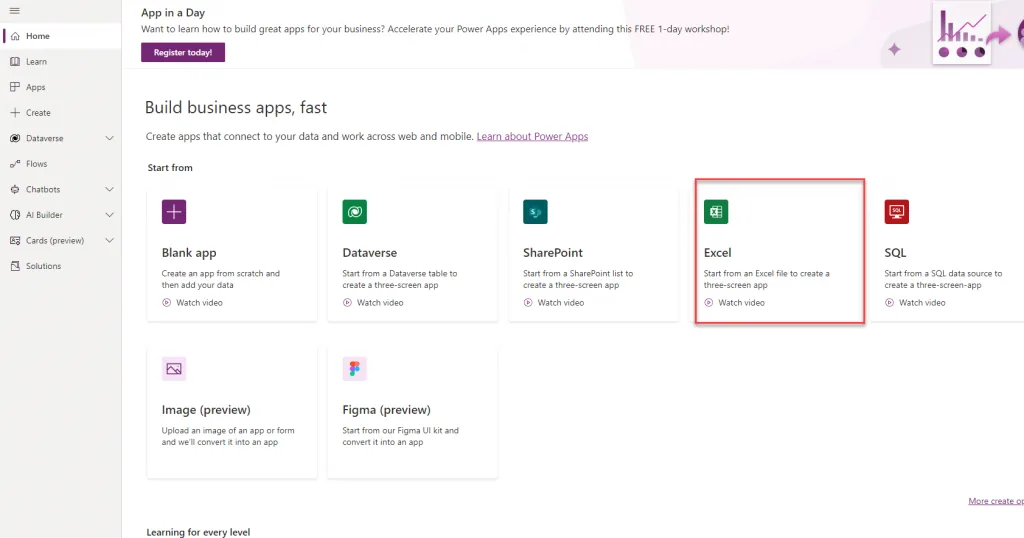
Task: Click play icon under SharePoint card
Action: pyautogui.click(x=528, y=302)
